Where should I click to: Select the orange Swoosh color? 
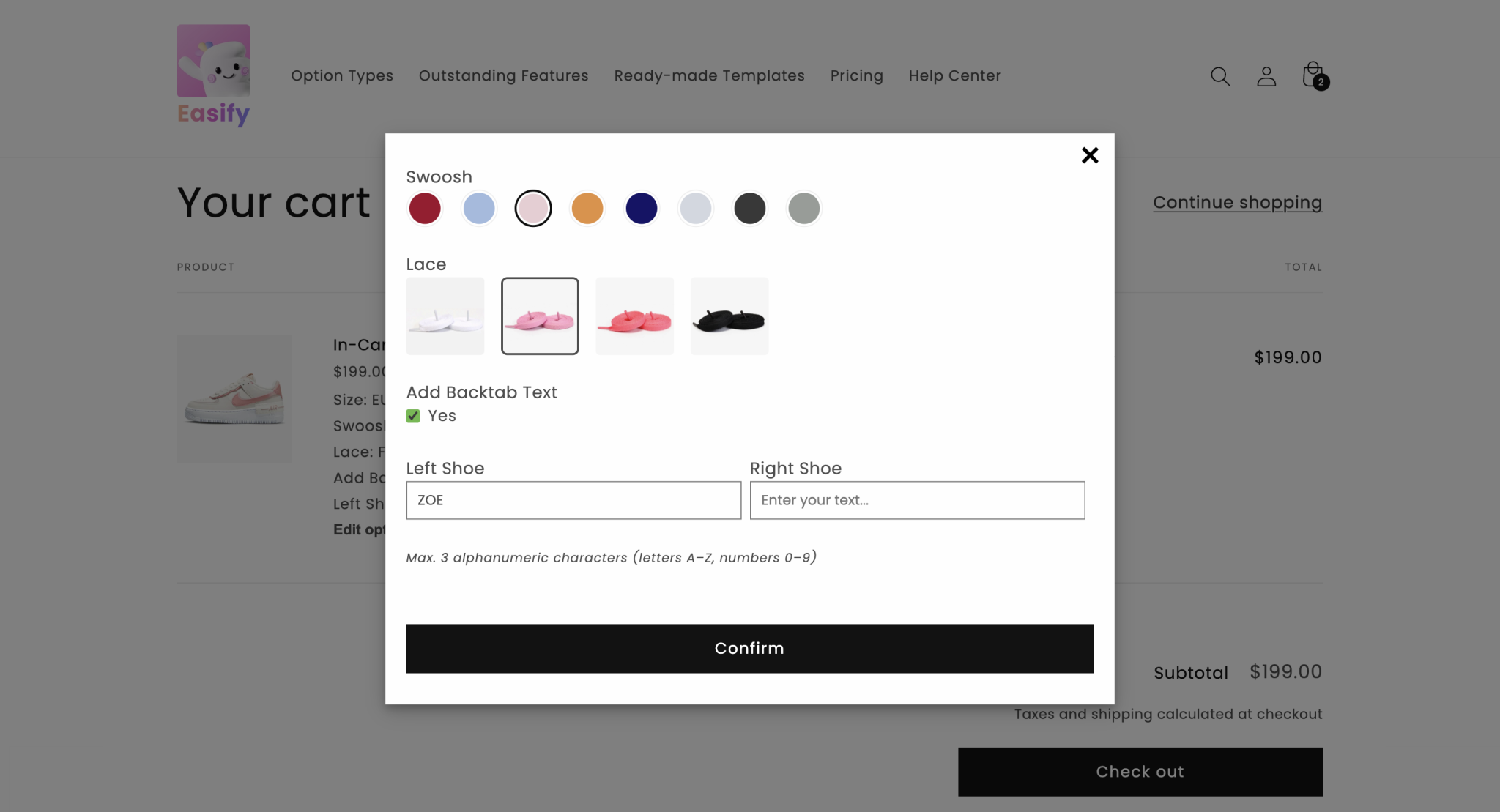587,208
